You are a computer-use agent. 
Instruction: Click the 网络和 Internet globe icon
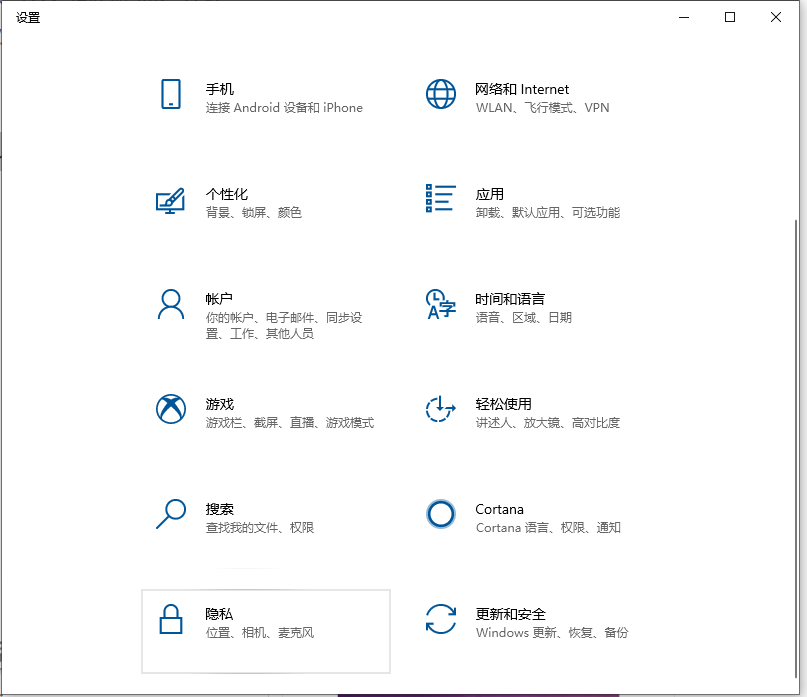440,94
